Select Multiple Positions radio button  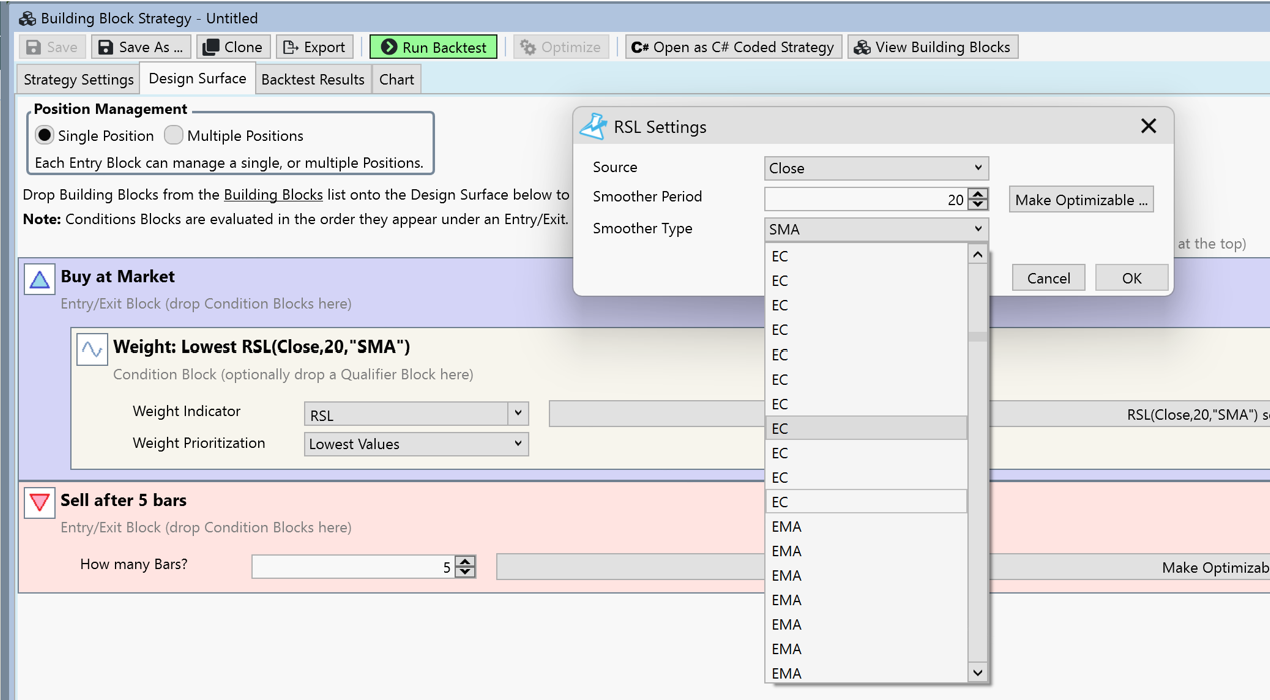174,135
